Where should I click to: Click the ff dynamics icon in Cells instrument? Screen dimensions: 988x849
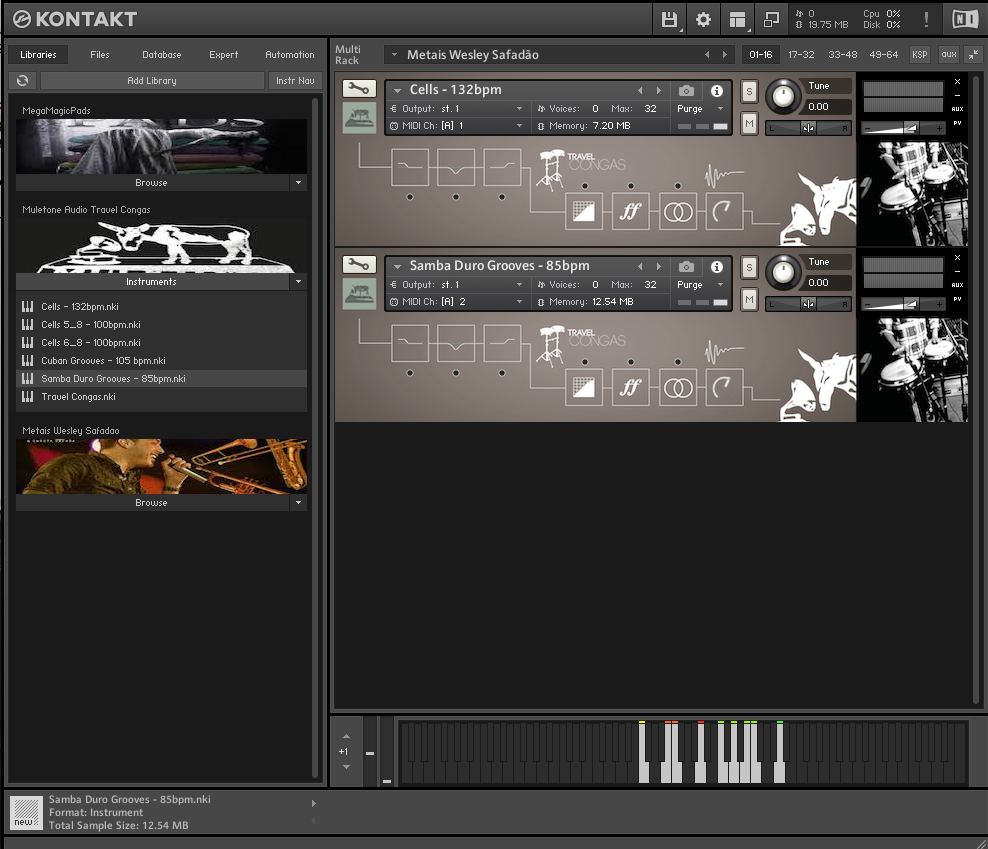(x=630, y=212)
